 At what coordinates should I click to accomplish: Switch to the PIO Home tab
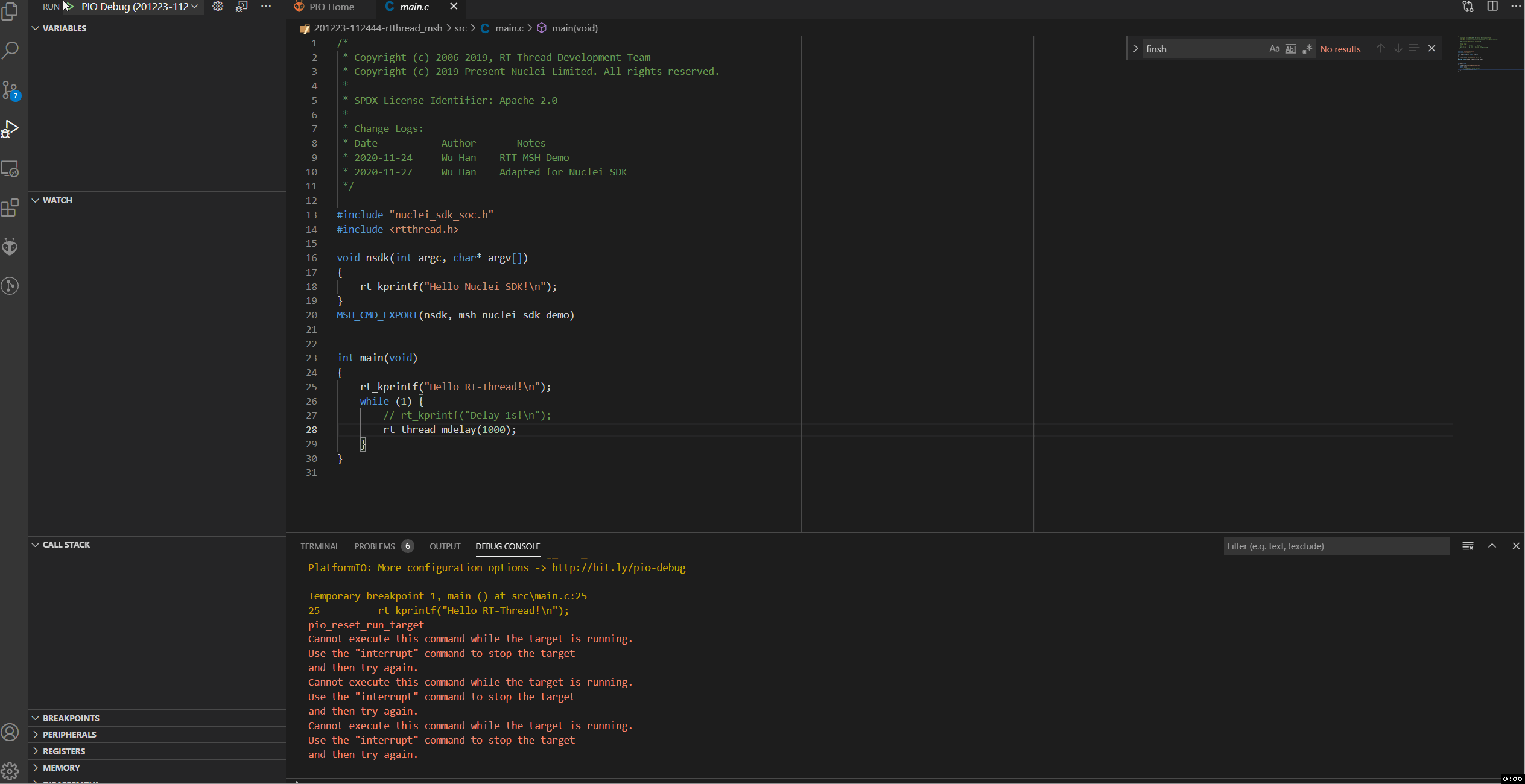331,7
